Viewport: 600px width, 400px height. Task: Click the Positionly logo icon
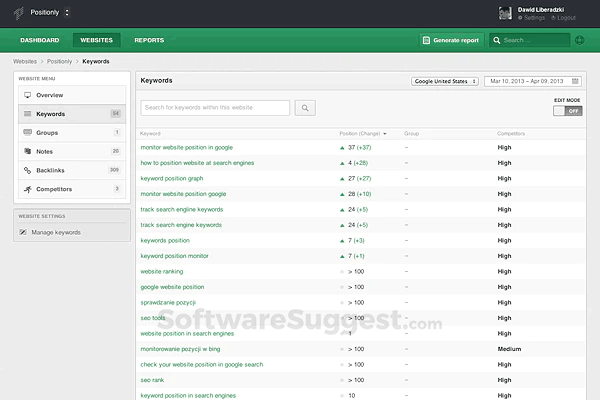pyautogui.click(x=16, y=12)
